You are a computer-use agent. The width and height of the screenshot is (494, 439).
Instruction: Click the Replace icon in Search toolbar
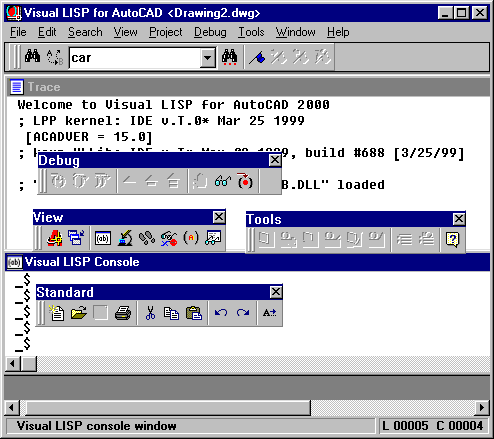click(54, 57)
